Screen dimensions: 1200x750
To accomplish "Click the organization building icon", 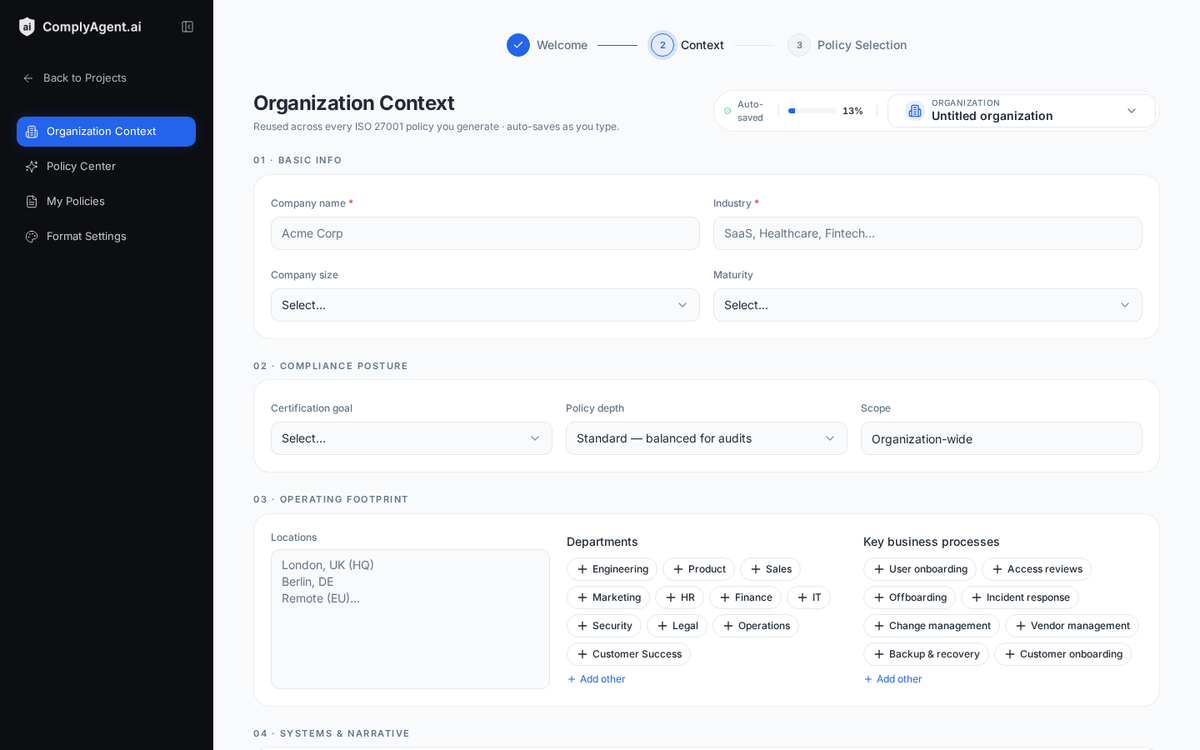I will pyautogui.click(x=915, y=111).
